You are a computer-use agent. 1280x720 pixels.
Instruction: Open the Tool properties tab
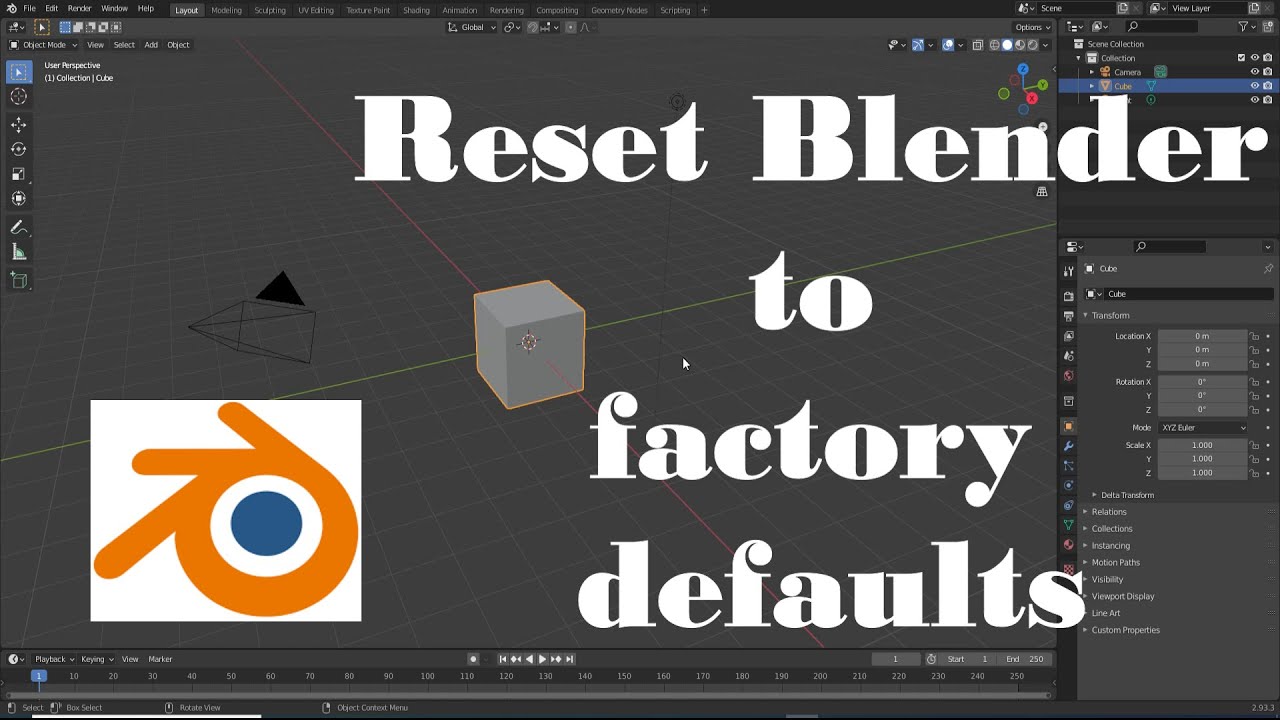pyautogui.click(x=1068, y=271)
